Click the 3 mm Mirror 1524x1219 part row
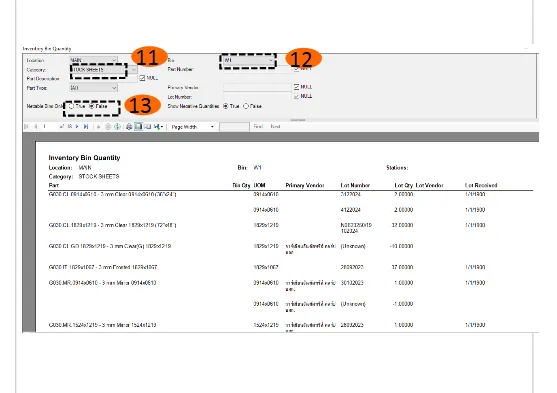 [x=102, y=325]
